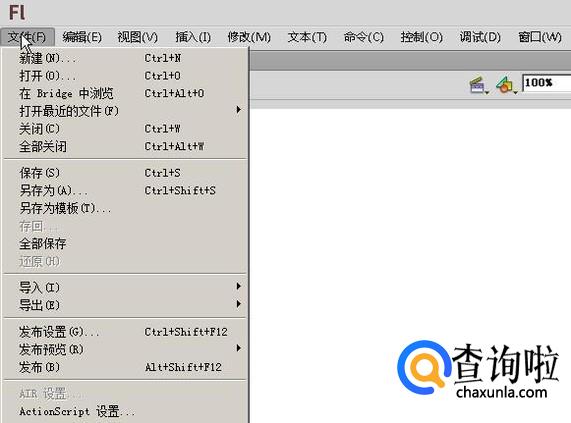The image size is (571, 423).
Task: Click the Fl application logo
Action: point(16,12)
